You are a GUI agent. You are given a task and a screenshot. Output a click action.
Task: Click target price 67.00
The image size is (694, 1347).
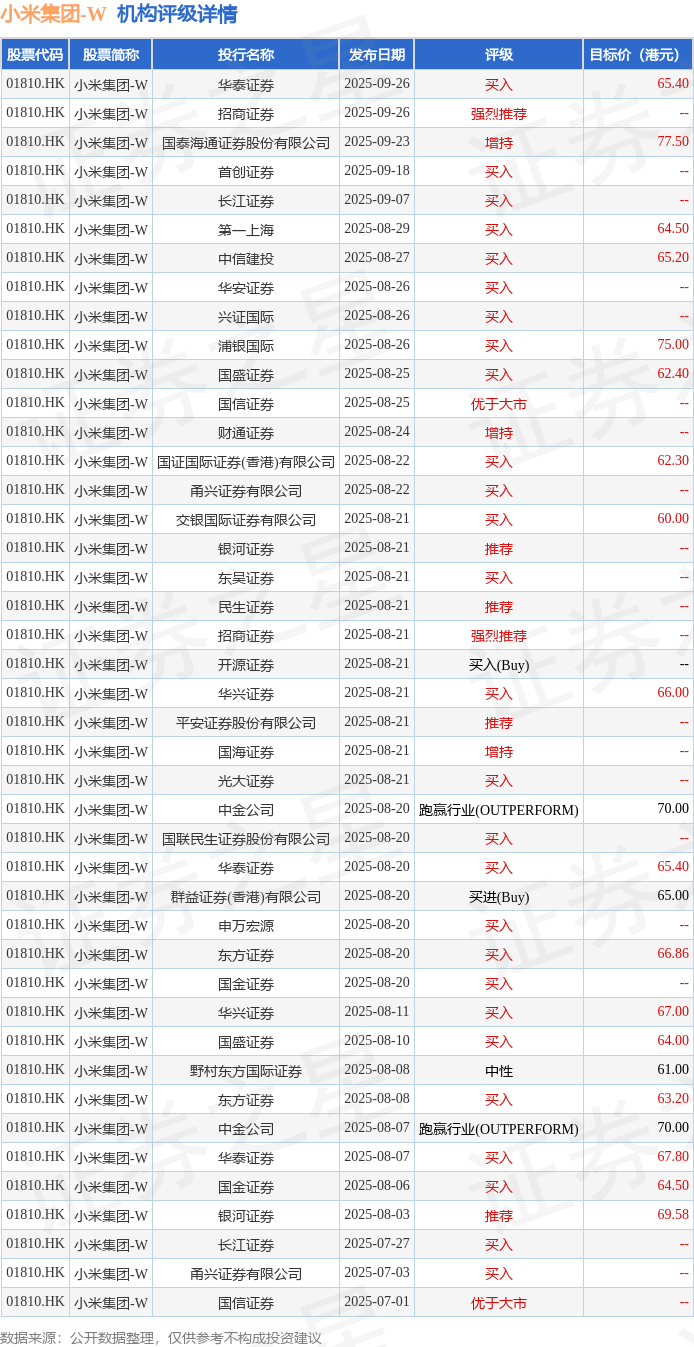pos(673,1012)
